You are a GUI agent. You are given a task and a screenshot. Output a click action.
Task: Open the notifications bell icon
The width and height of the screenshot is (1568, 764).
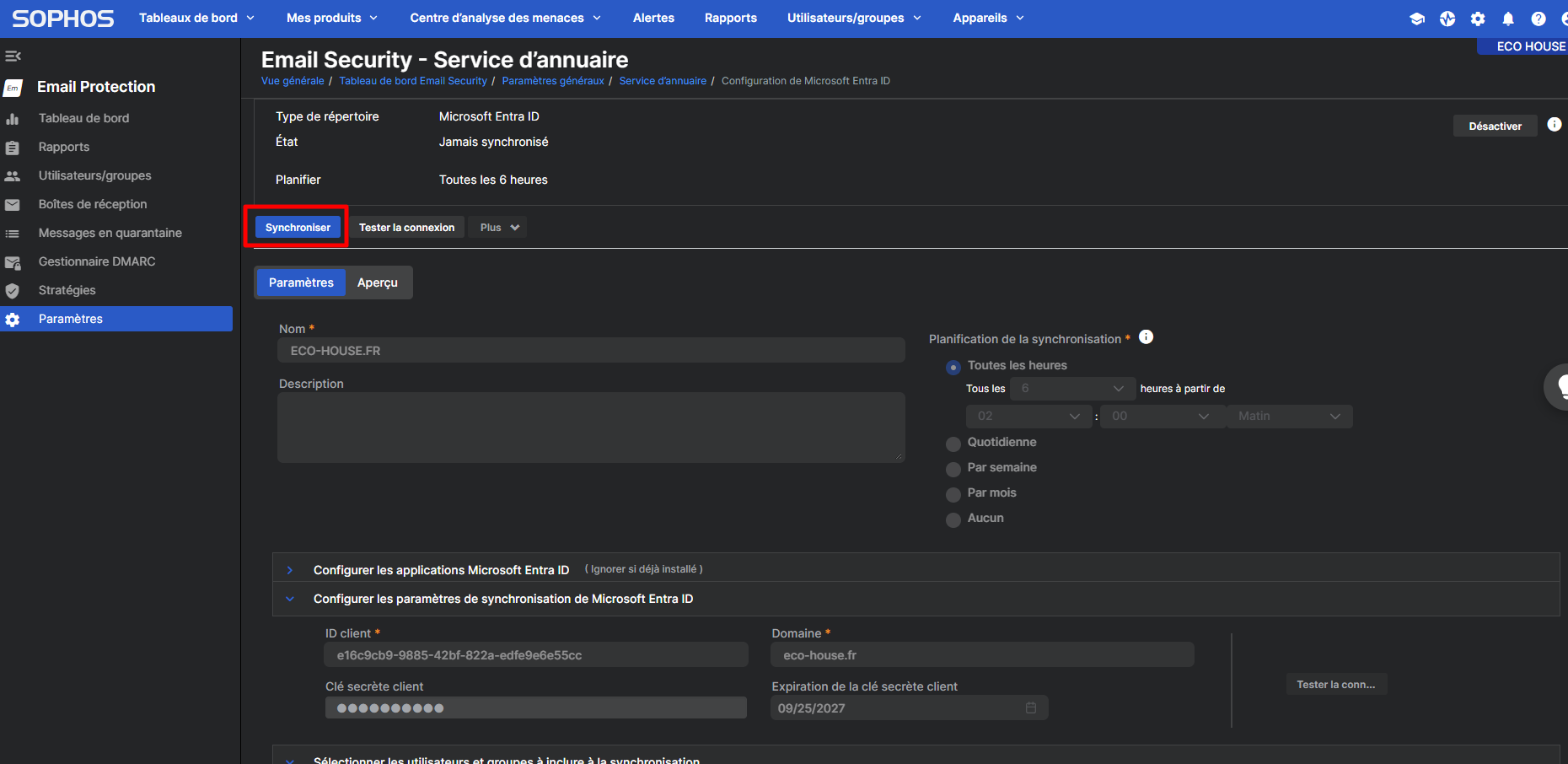pos(1508,19)
